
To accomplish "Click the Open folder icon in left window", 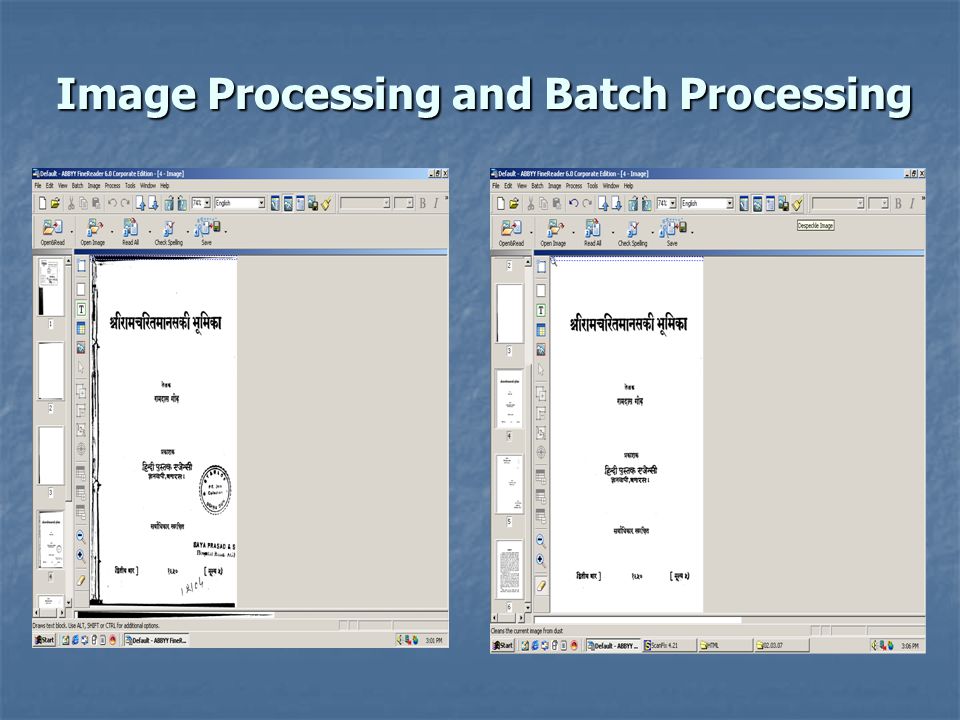I will (55, 203).
